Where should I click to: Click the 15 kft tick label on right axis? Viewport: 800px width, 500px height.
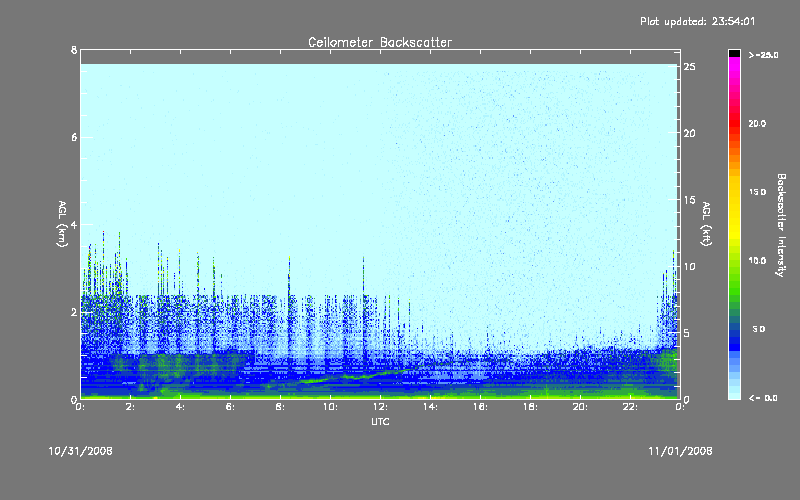click(689, 200)
